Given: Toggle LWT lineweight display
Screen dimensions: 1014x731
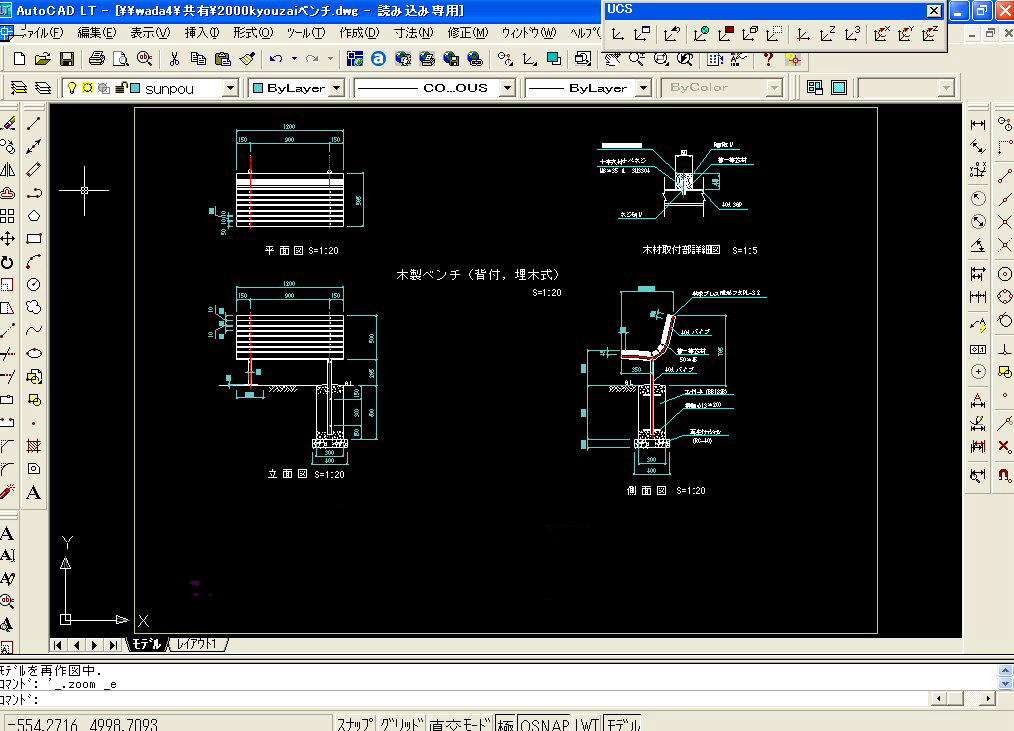Looking at the screenshot, I should click(x=587, y=724).
